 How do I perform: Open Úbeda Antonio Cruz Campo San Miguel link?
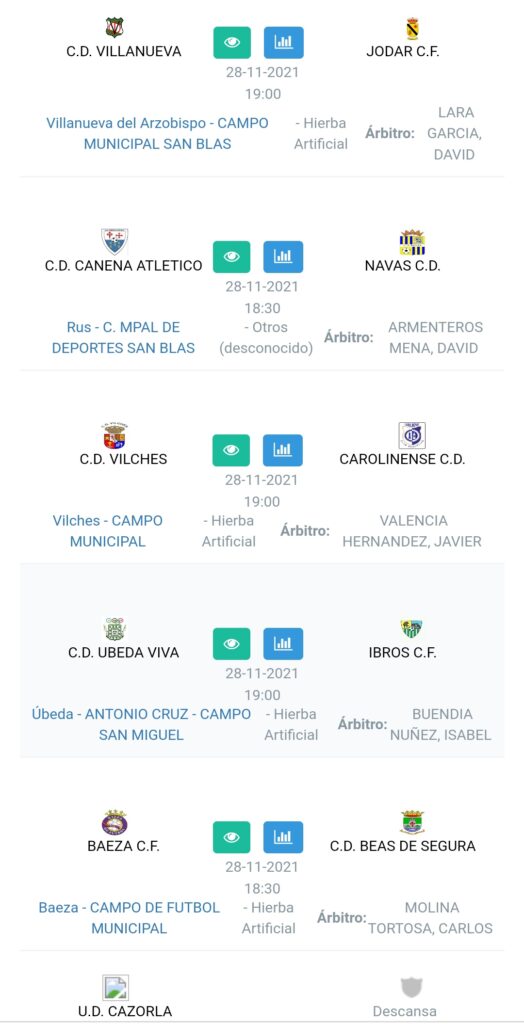pos(141,724)
